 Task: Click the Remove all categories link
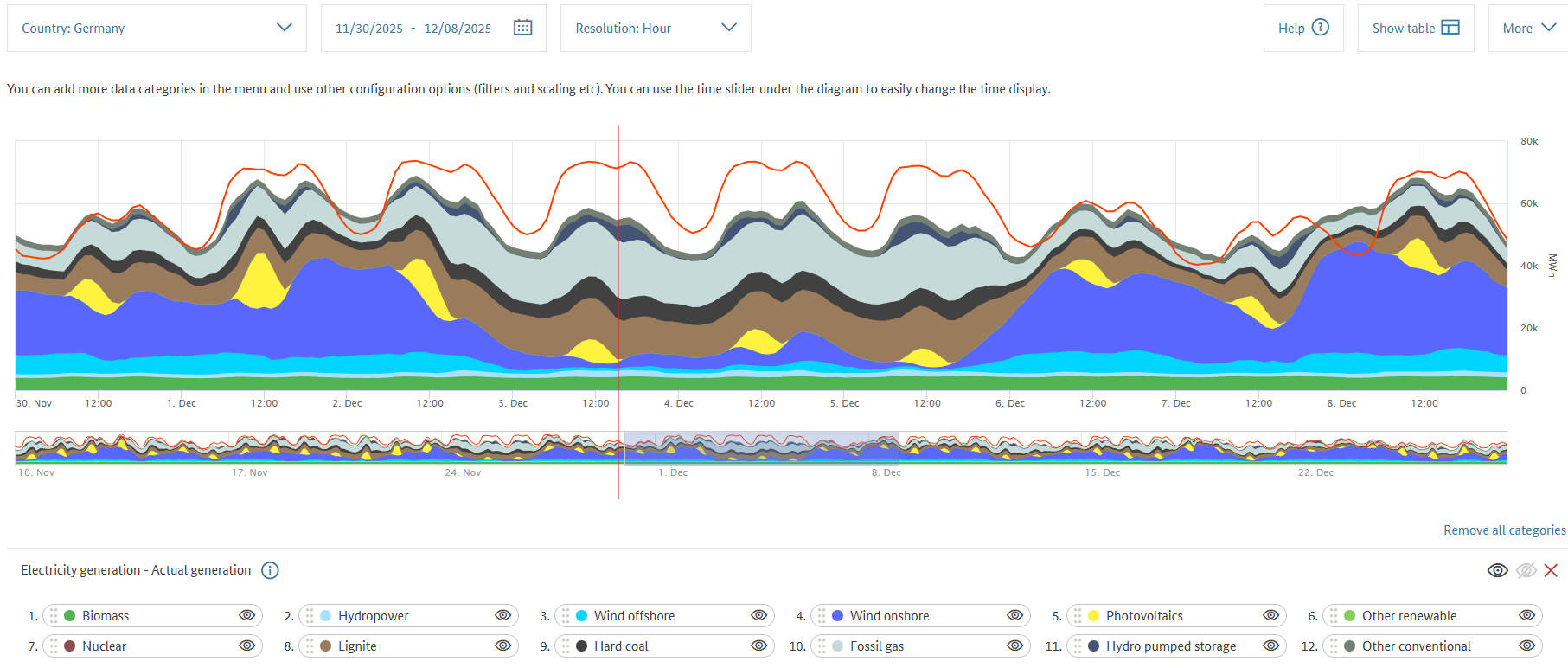pyautogui.click(x=1504, y=530)
